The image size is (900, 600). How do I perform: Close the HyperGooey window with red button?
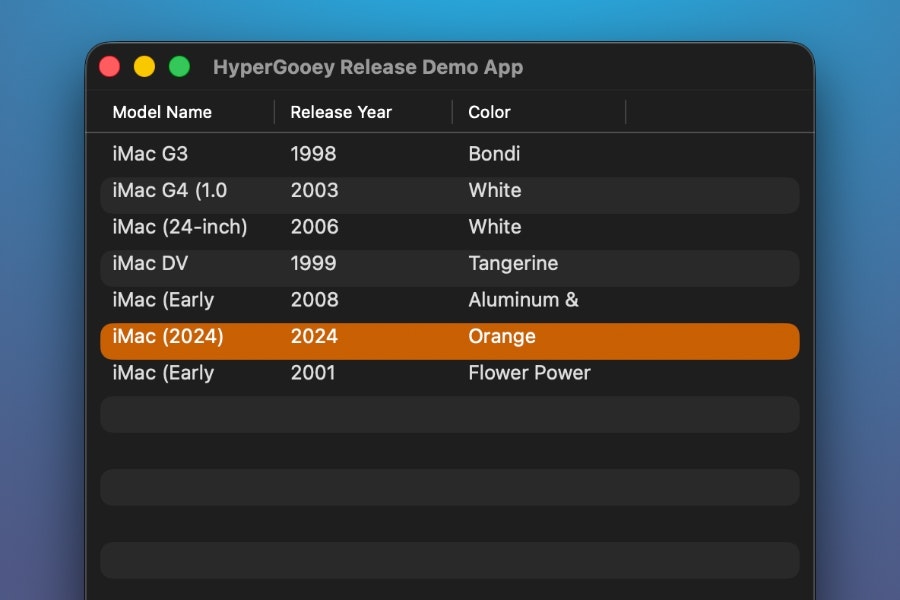point(110,67)
